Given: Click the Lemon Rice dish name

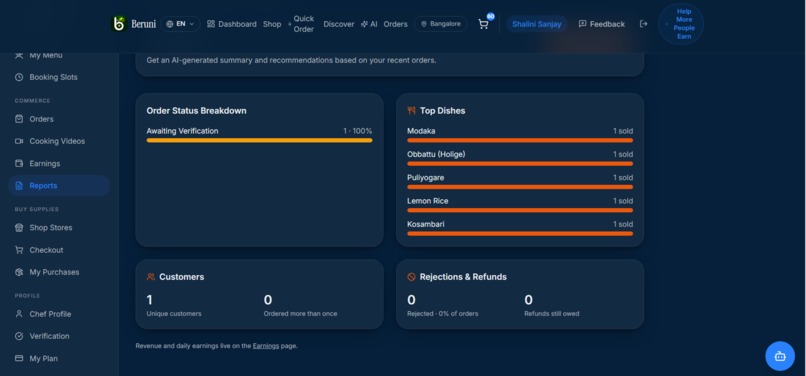Looking at the screenshot, I should pos(428,201).
